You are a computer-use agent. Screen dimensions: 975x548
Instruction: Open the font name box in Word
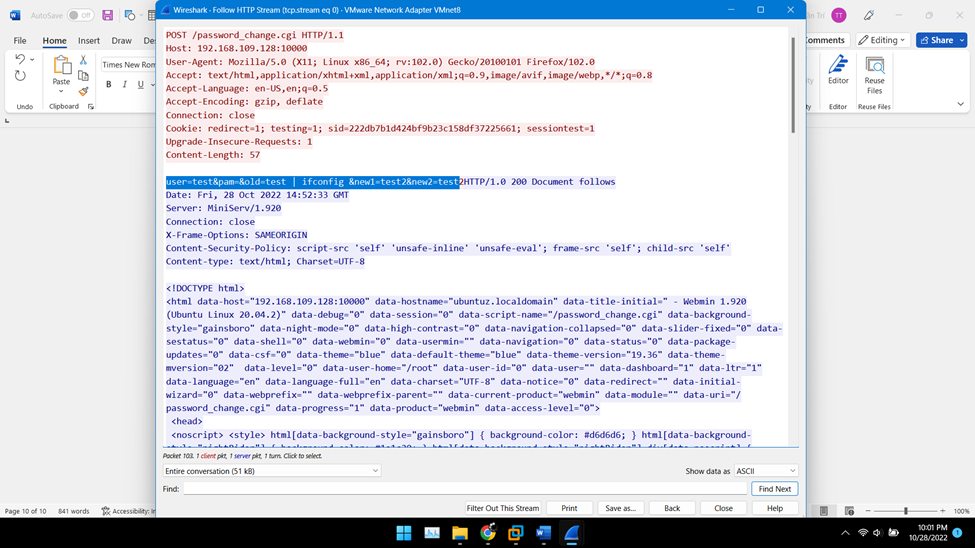click(x=128, y=65)
